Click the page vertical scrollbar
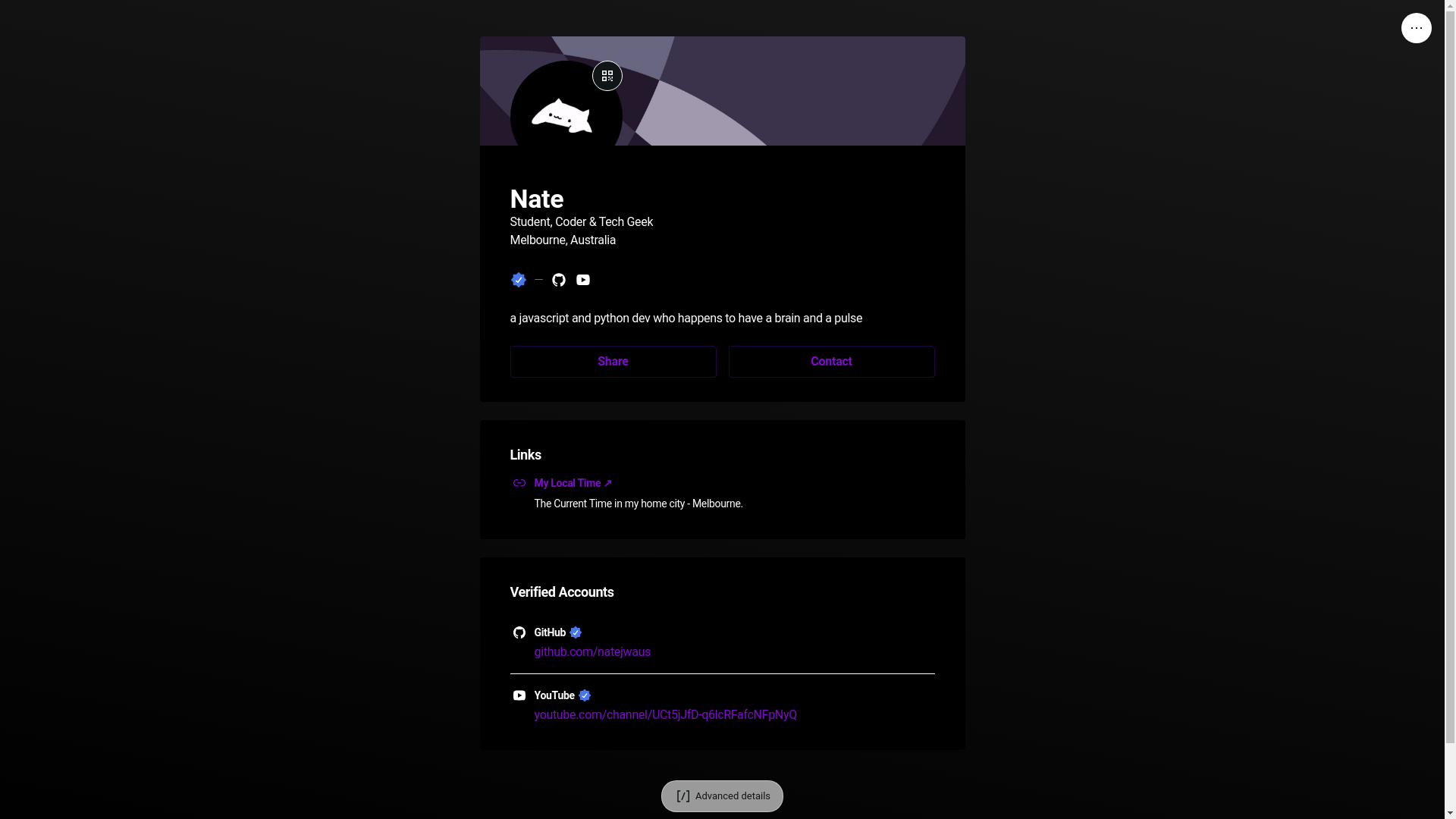The image size is (1456, 819). (x=1450, y=409)
